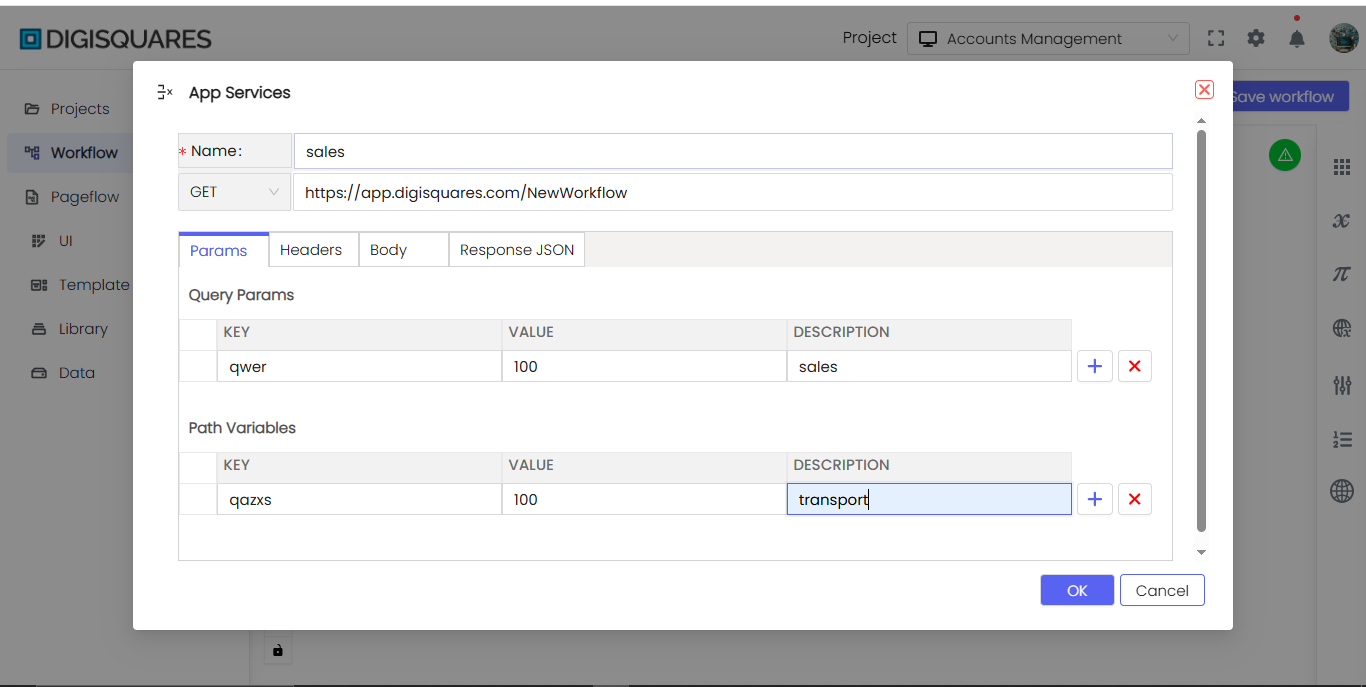
Task: Open Library in the sidebar
Action: coord(69,329)
